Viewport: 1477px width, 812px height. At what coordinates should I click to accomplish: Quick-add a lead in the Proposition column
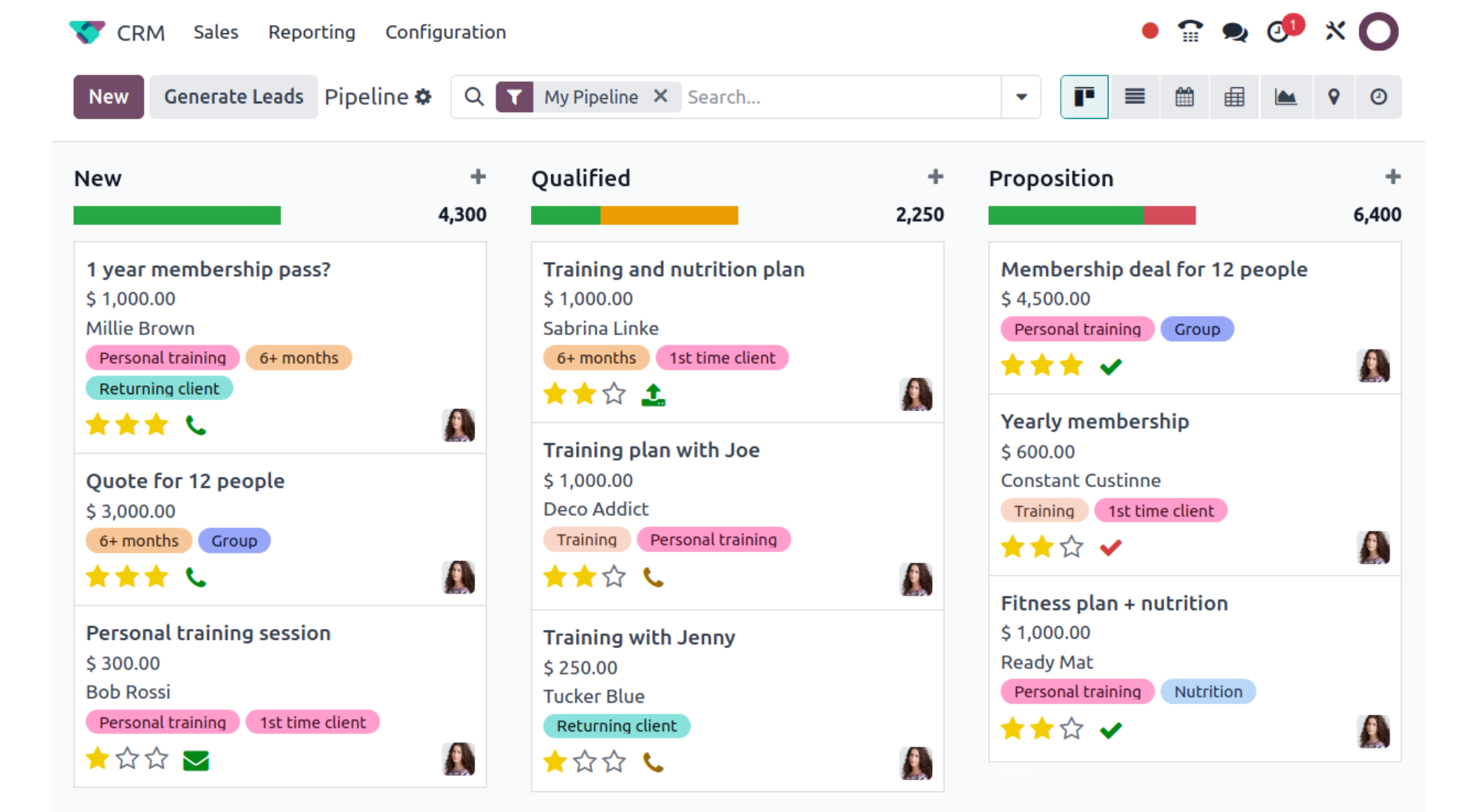[1393, 177]
